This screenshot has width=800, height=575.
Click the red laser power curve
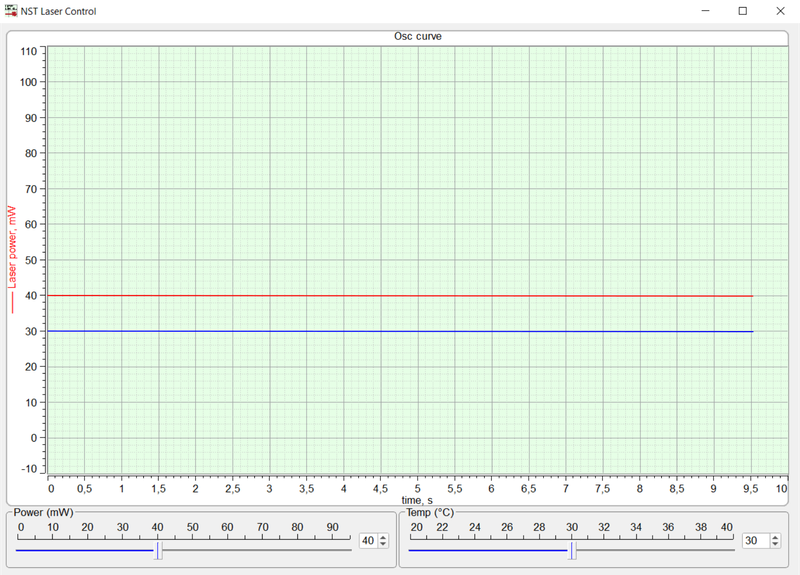pos(400,296)
